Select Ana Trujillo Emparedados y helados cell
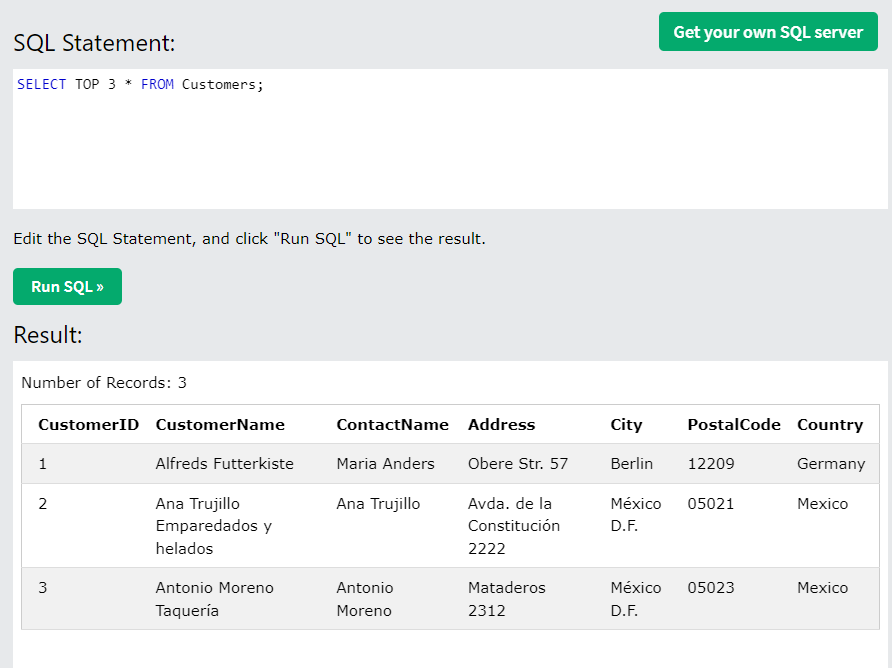The height and width of the screenshot is (668, 892). tap(214, 526)
